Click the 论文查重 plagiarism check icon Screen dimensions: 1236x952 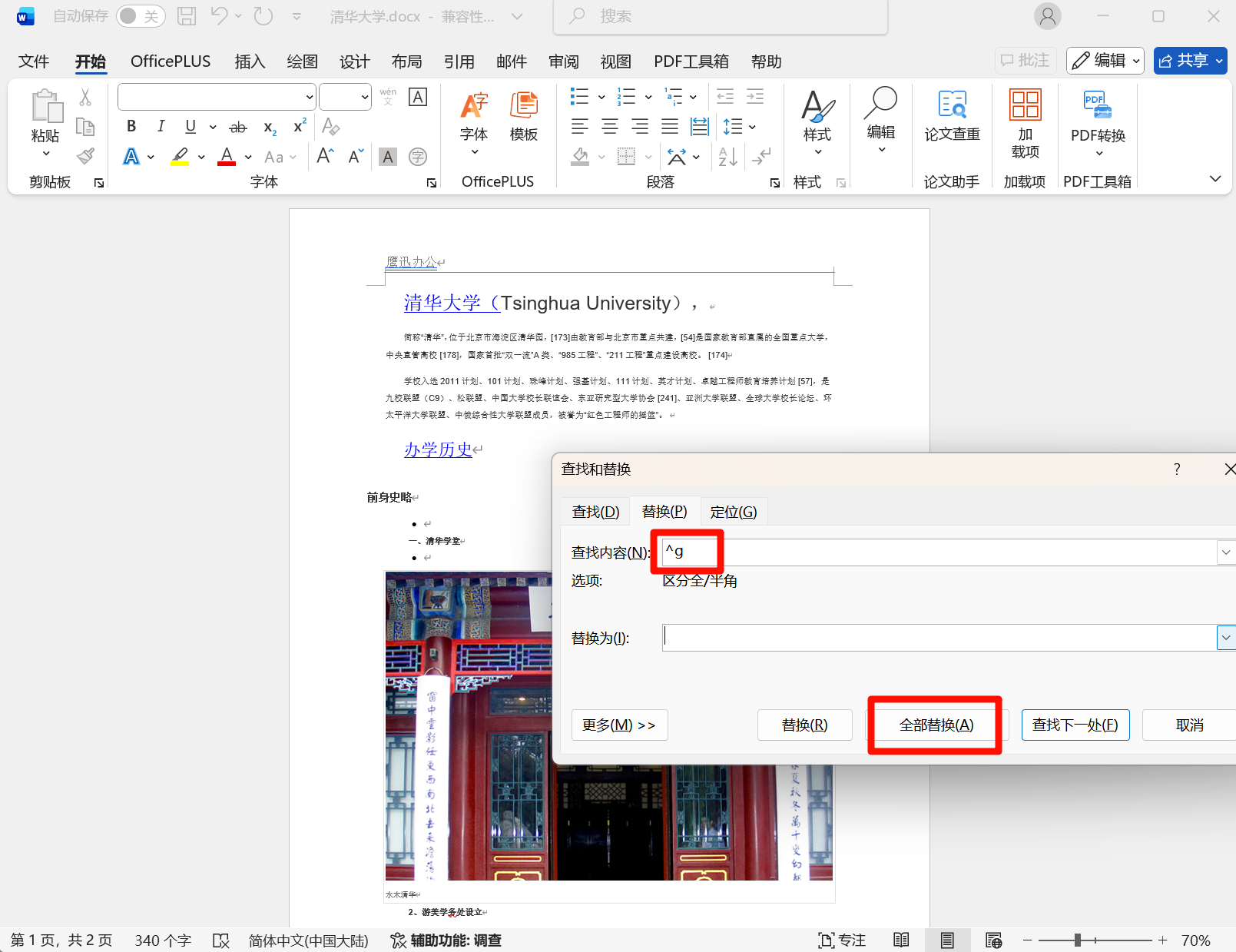(952, 115)
